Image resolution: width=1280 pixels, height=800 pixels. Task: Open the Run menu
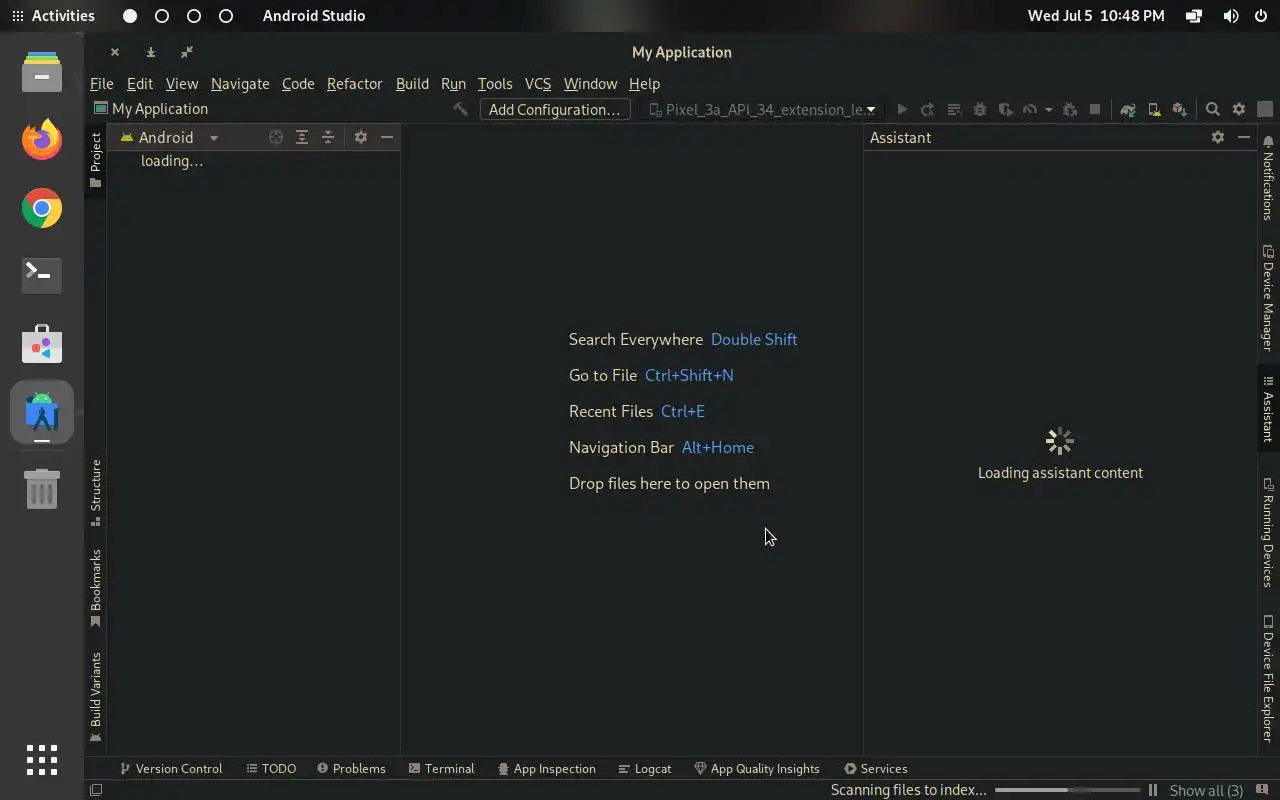point(453,83)
